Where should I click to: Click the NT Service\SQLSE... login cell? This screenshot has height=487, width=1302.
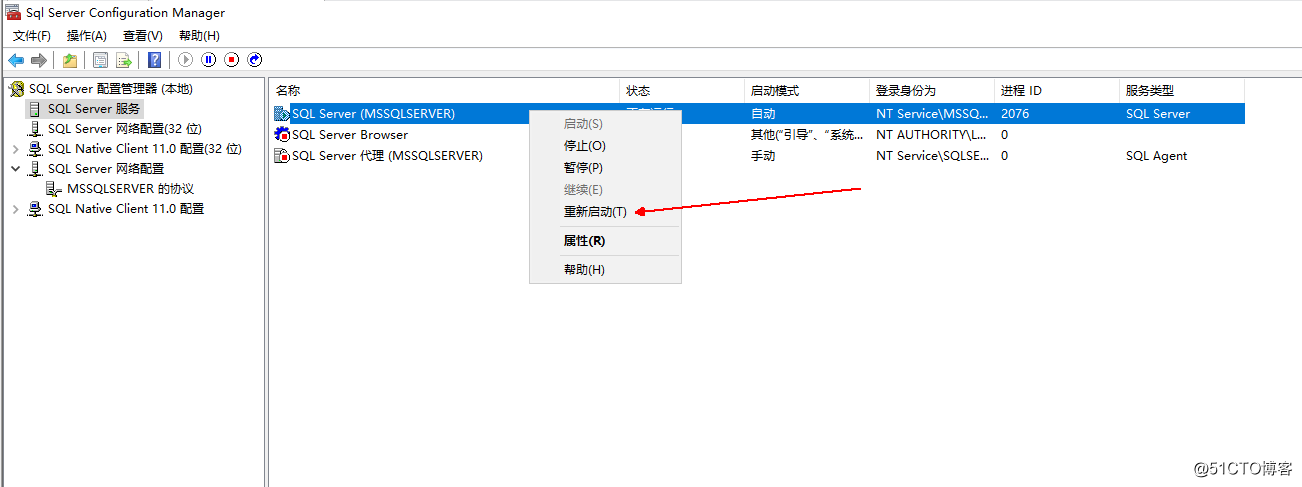point(932,156)
